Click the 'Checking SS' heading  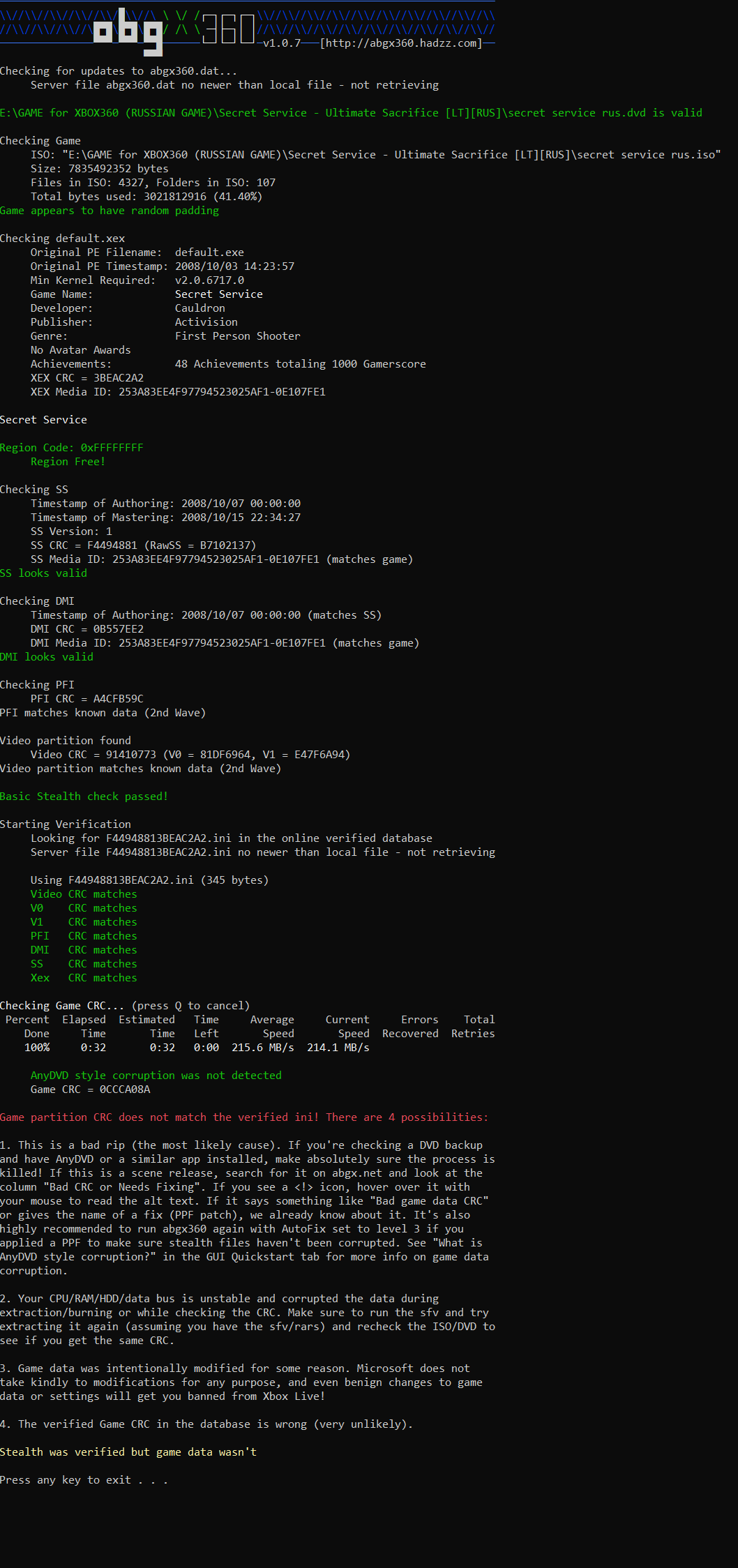coord(34,490)
